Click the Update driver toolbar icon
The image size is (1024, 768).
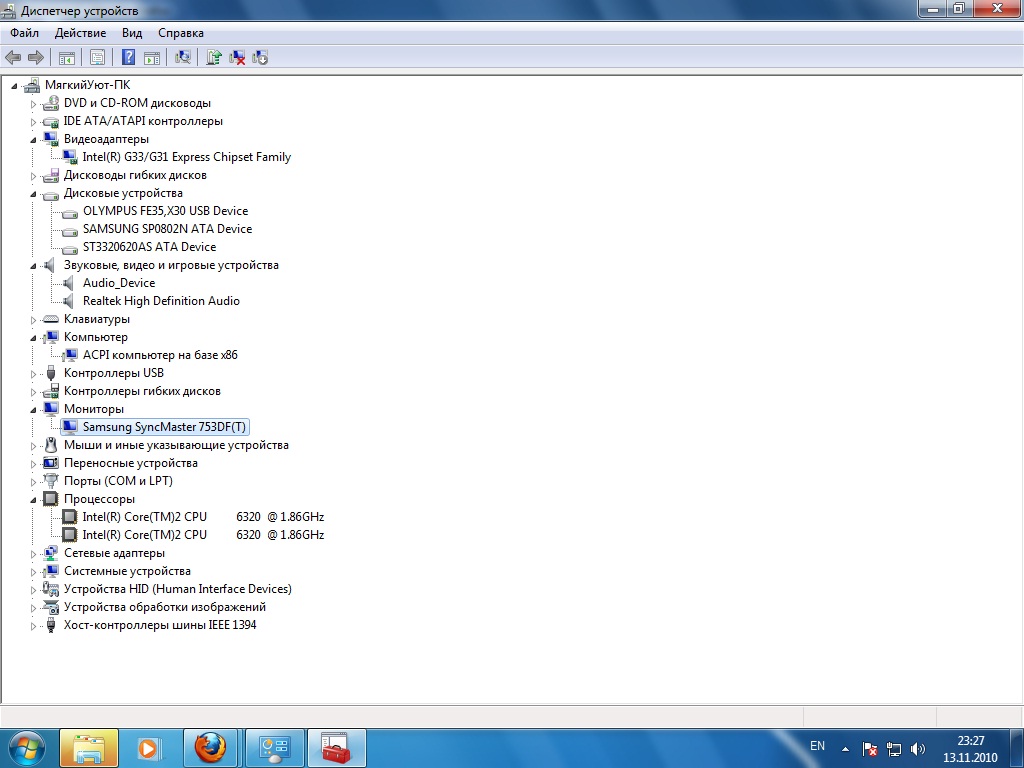coord(214,57)
